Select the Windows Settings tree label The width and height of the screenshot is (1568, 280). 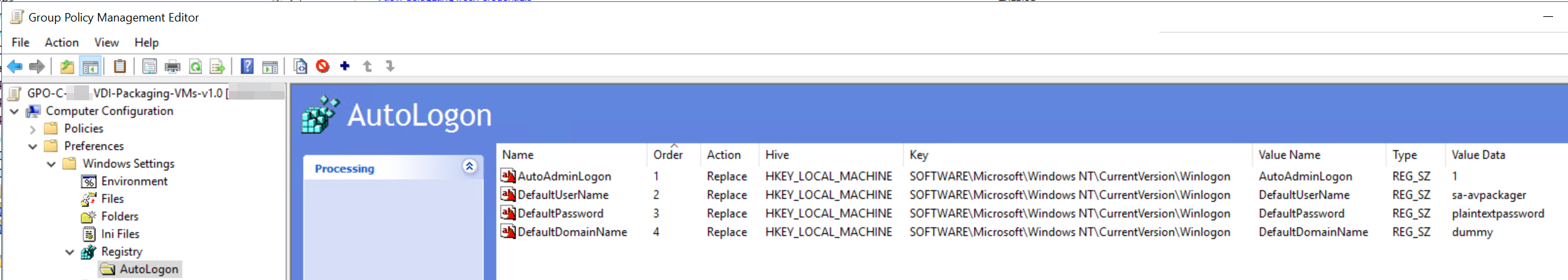pos(128,164)
